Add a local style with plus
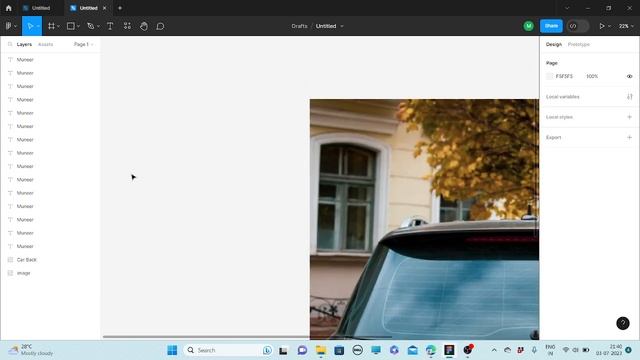Screen dimensions: 640x360 tap(629, 117)
